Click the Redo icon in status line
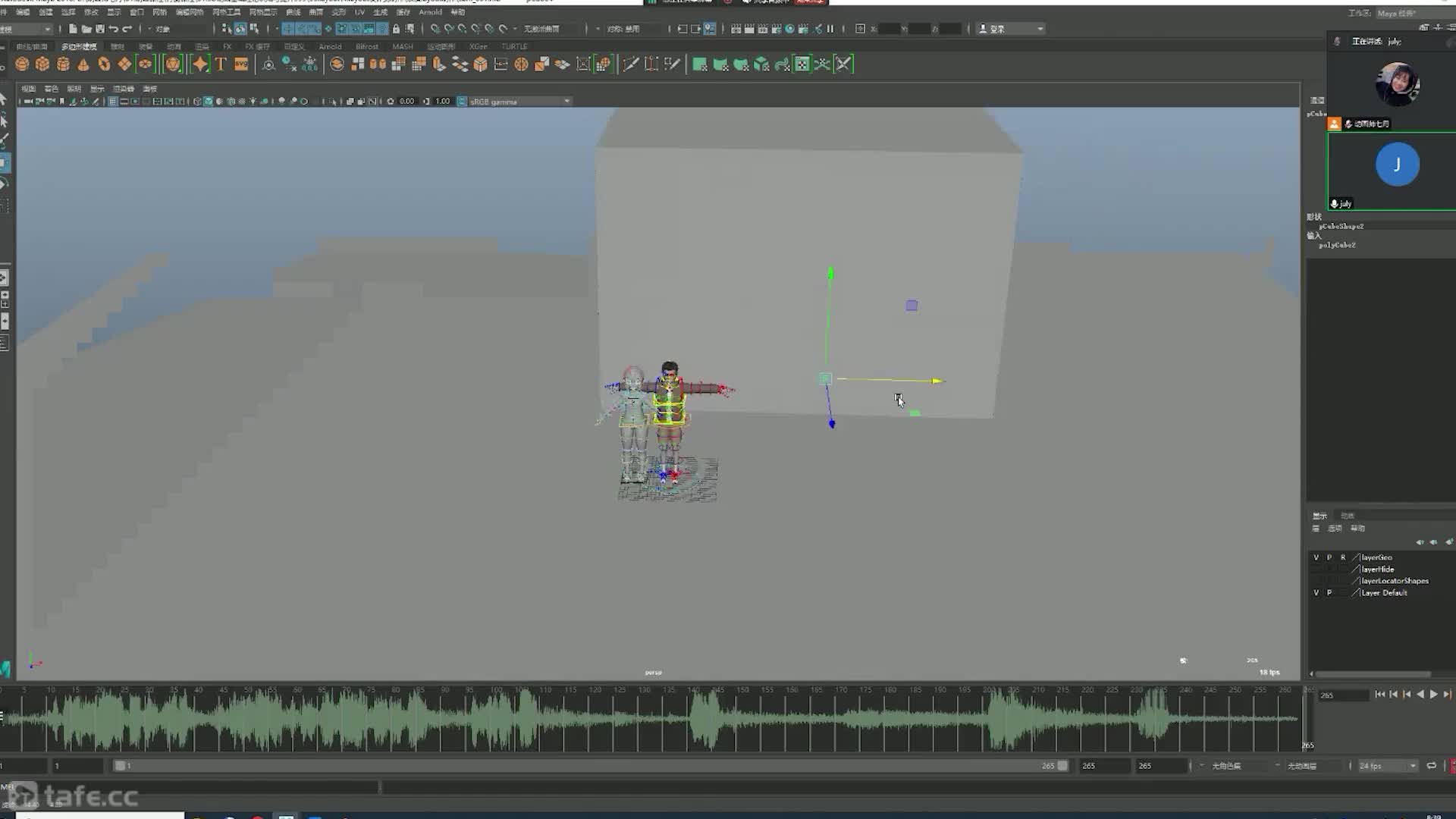1456x819 pixels. pyautogui.click(x=127, y=29)
